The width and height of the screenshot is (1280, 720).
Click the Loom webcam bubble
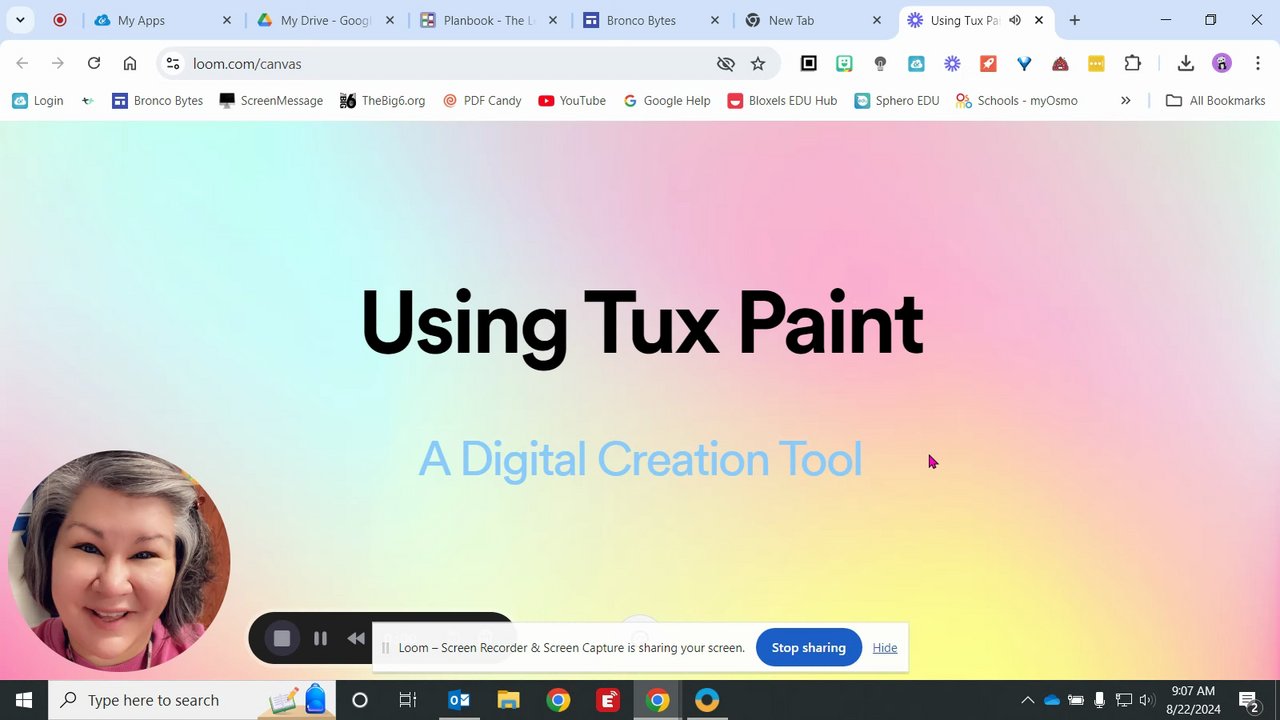click(119, 561)
